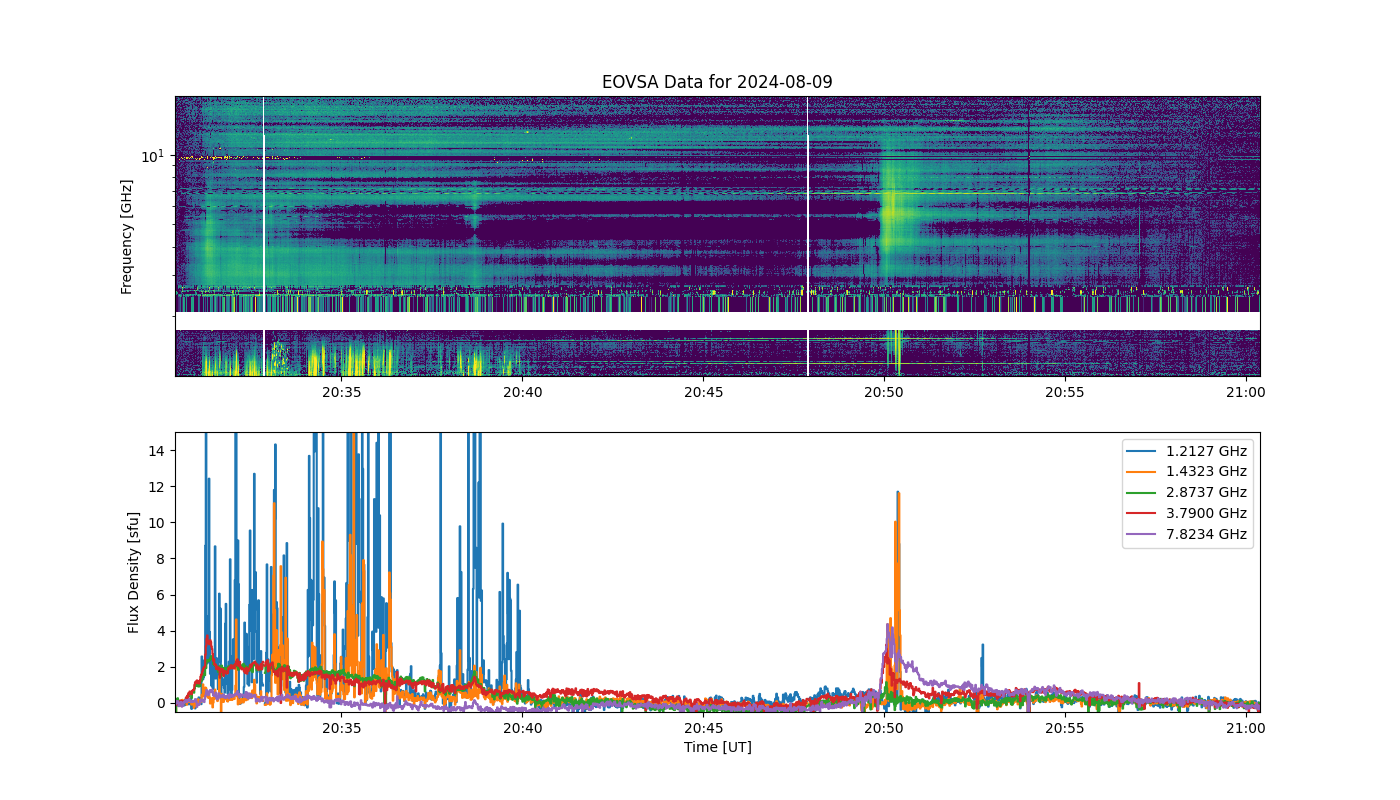Click the flux plot's 20:45 time tick label

coord(703,728)
